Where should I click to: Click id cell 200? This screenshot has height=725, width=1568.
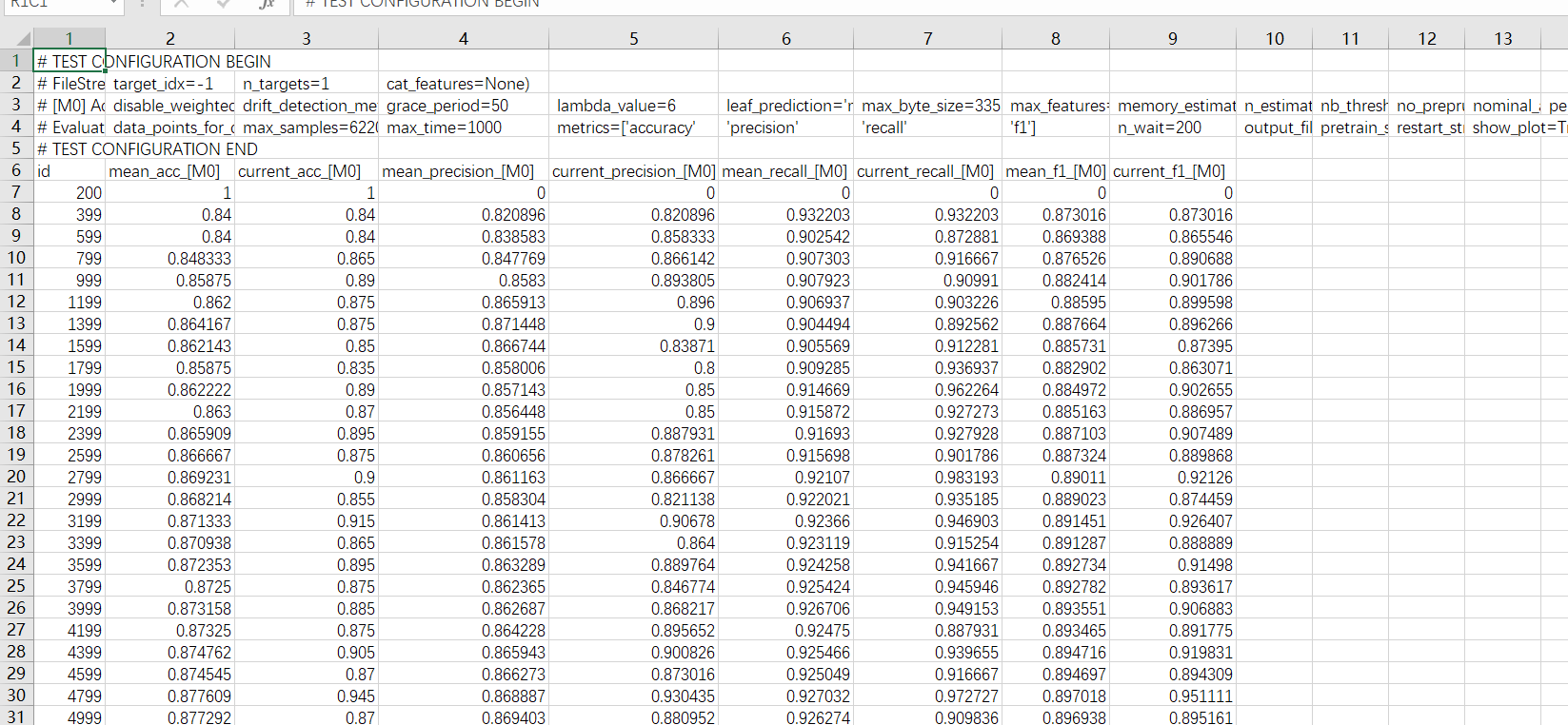[69, 192]
